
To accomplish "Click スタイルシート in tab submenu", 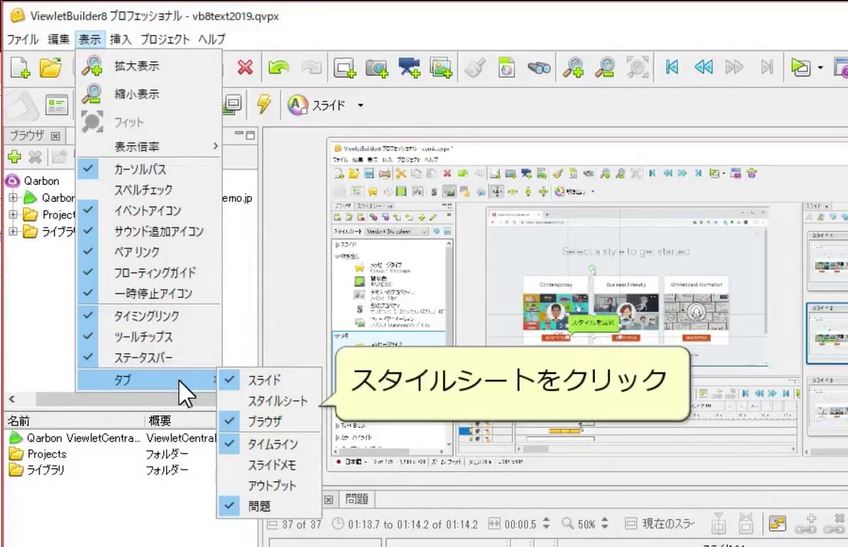I will (x=269, y=401).
